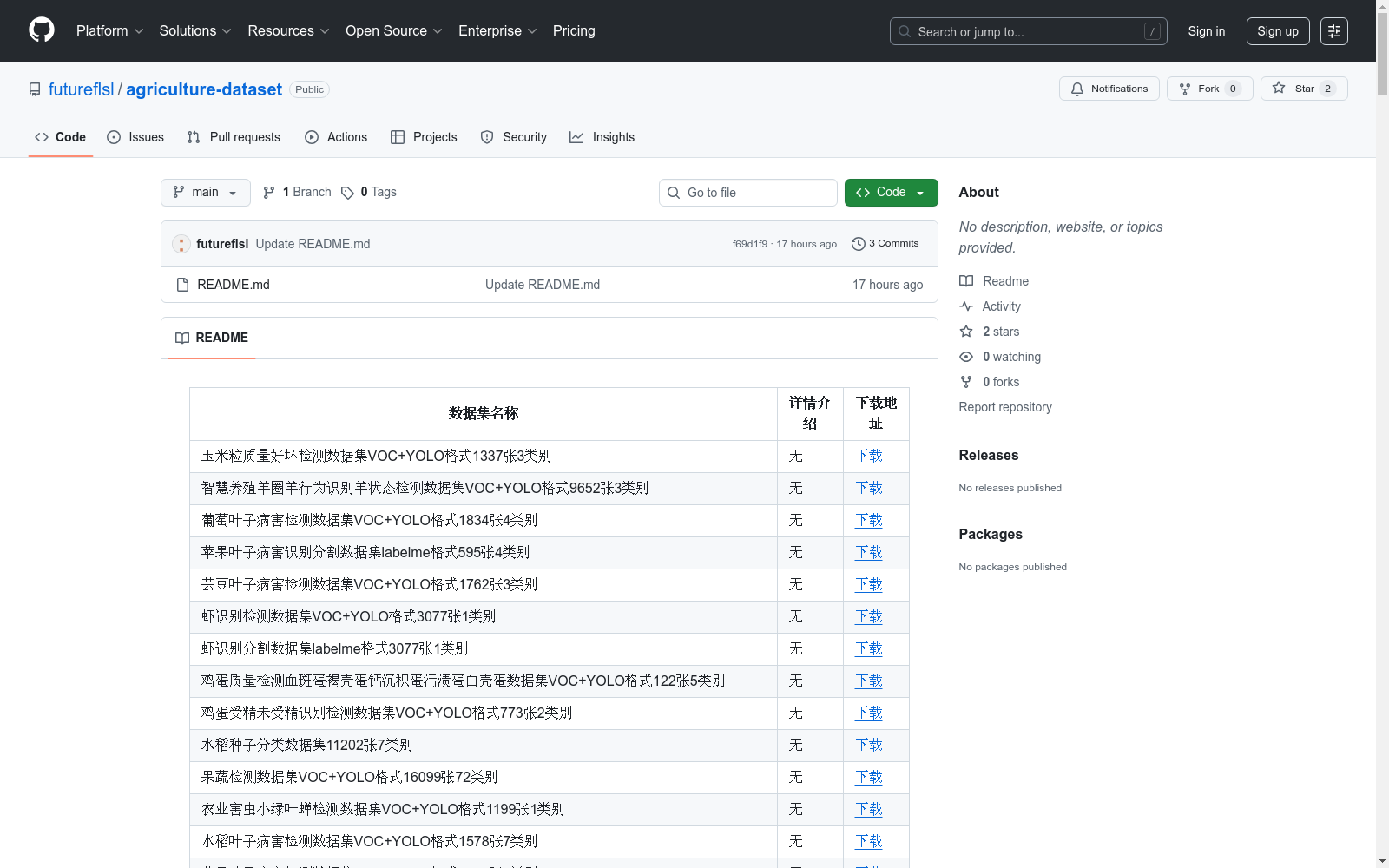
Task: Download the 苹果叶子病害识别分割 dataset
Action: pyautogui.click(x=869, y=552)
